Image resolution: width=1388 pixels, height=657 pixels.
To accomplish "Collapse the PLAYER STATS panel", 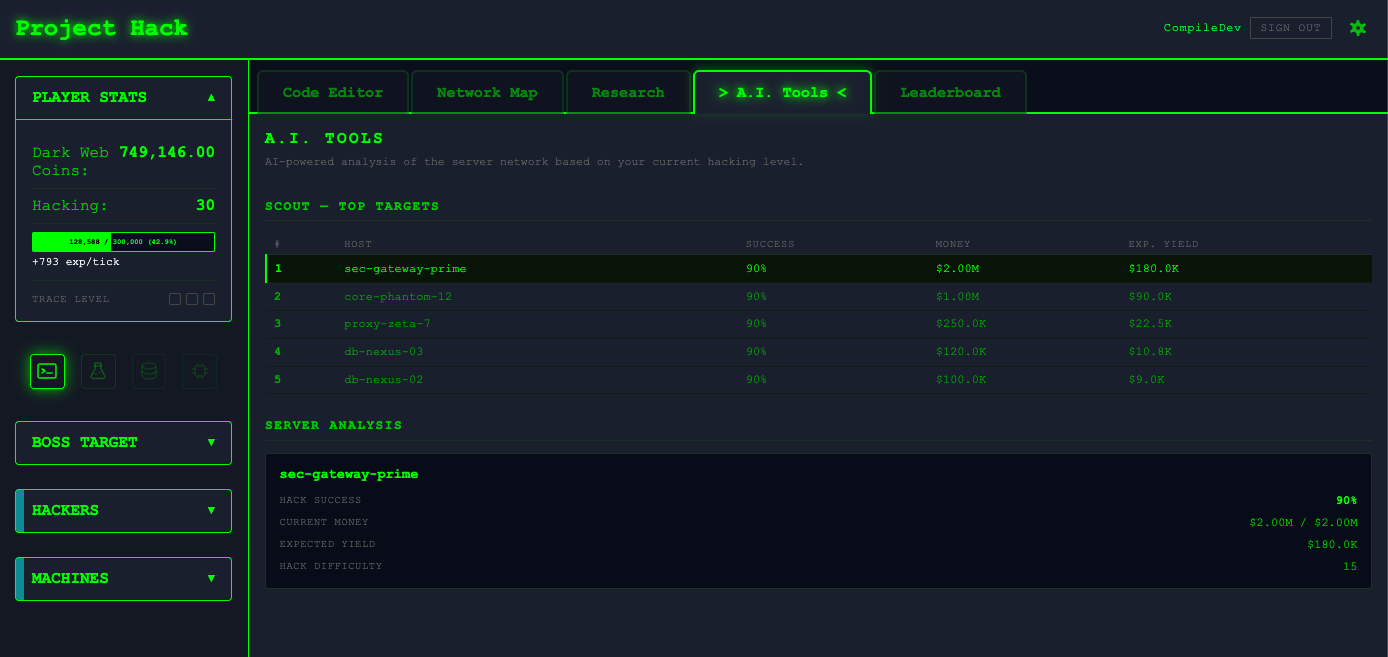I will [211, 97].
